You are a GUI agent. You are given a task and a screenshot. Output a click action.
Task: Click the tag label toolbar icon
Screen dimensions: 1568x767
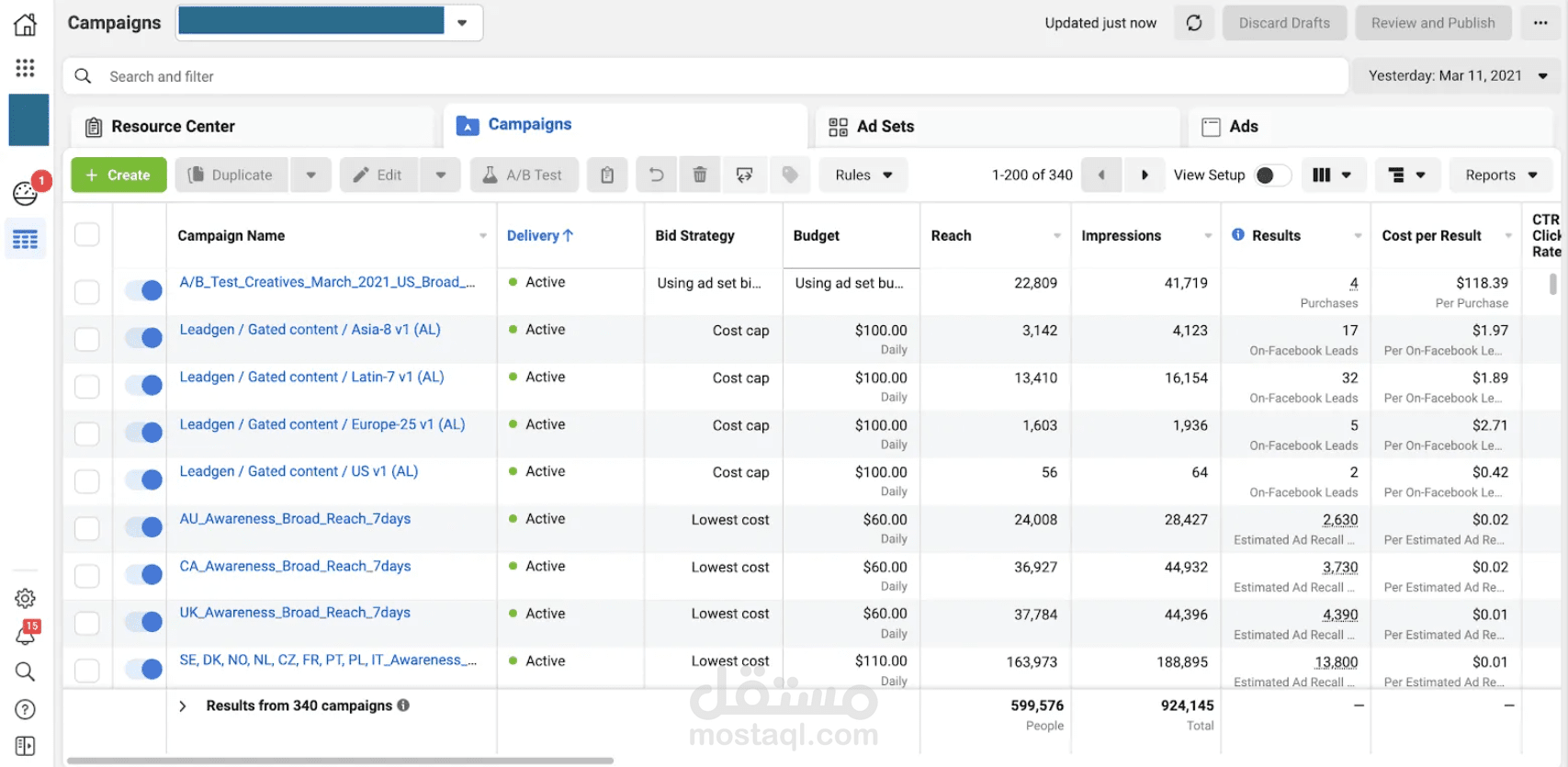(790, 175)
